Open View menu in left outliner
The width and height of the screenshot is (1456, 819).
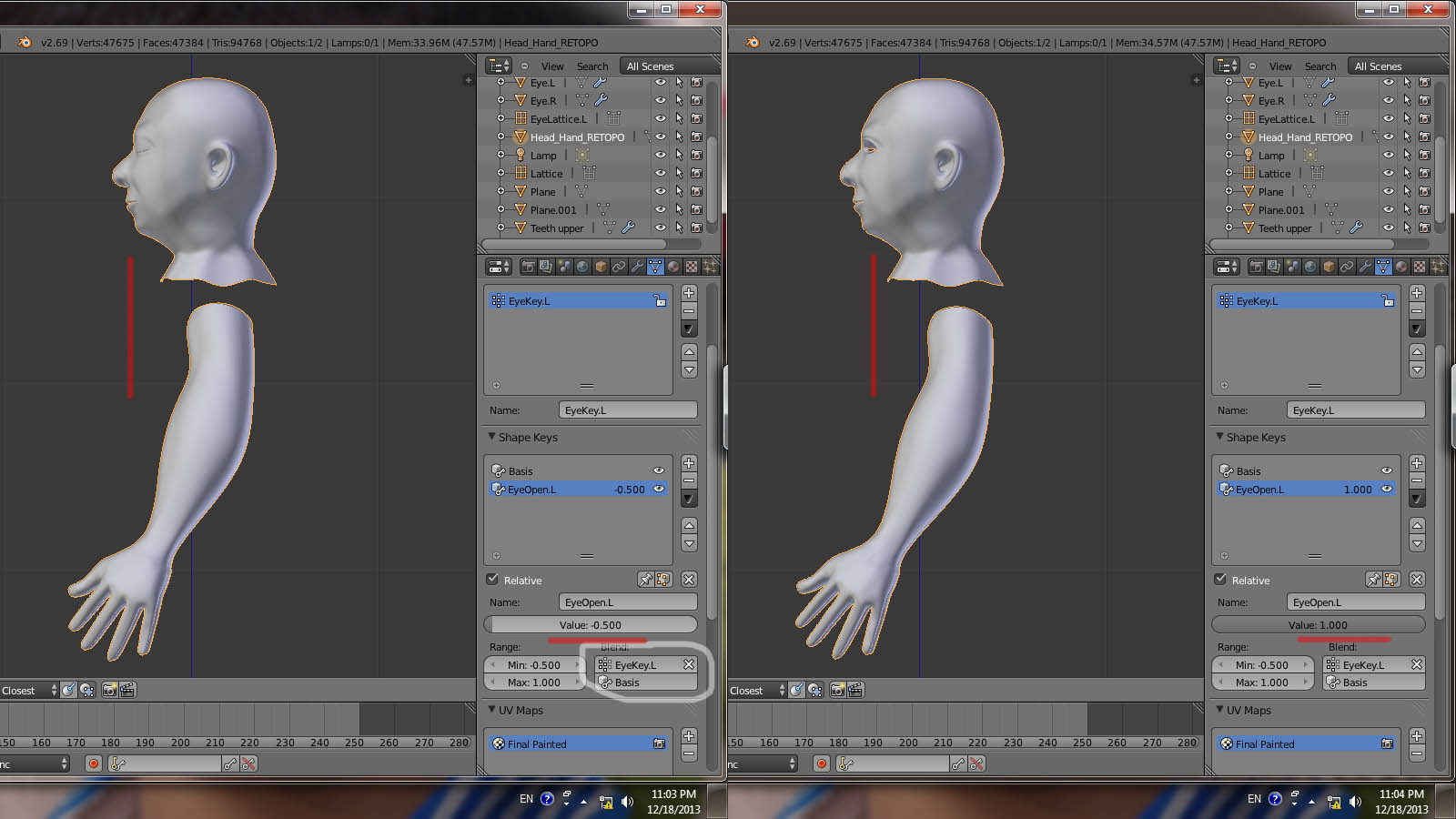(x=552, y=66)
